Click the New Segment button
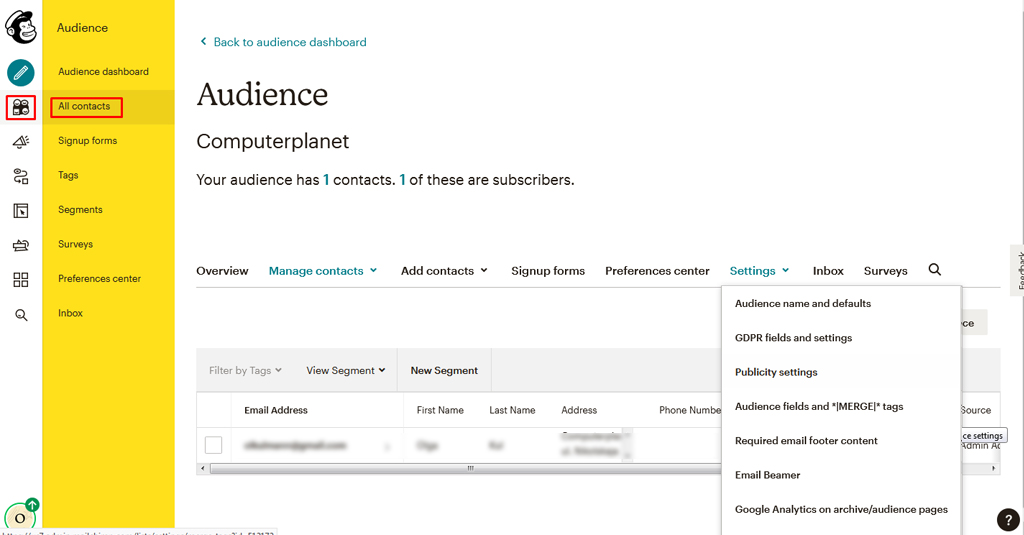 (x=444, y=371)
